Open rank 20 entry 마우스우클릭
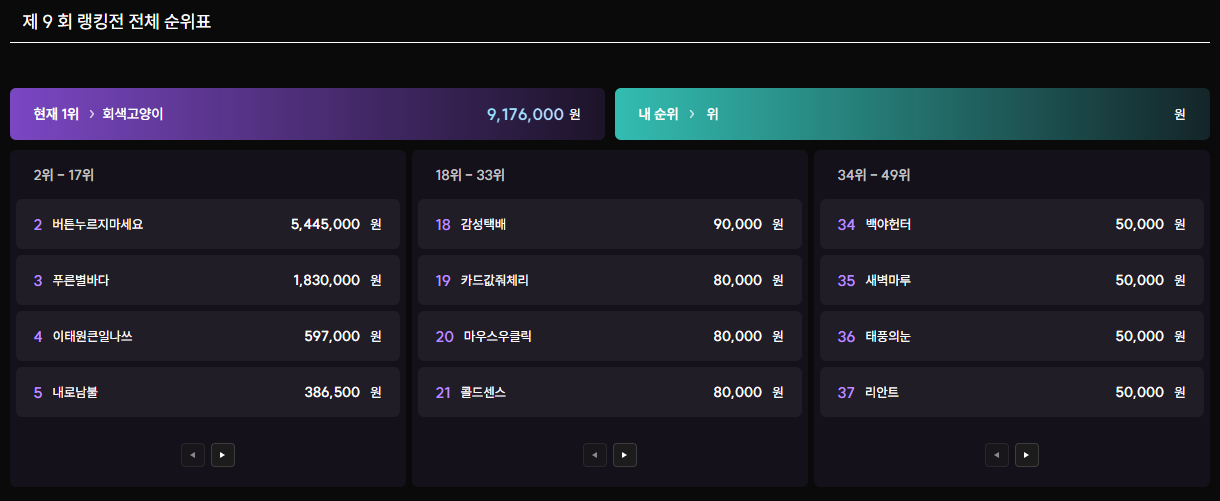The image size is (1220, 501). coord(610,336)
